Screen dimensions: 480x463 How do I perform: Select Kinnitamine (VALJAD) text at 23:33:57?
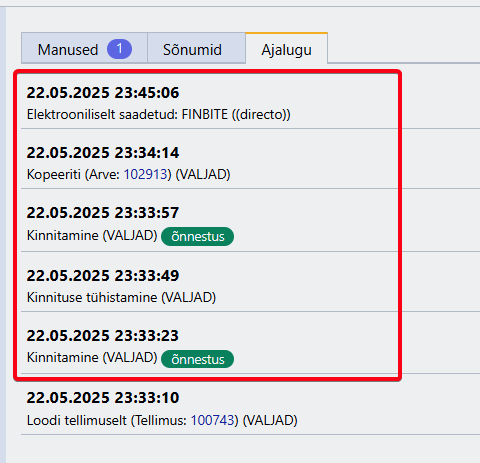tap(92, 236)
